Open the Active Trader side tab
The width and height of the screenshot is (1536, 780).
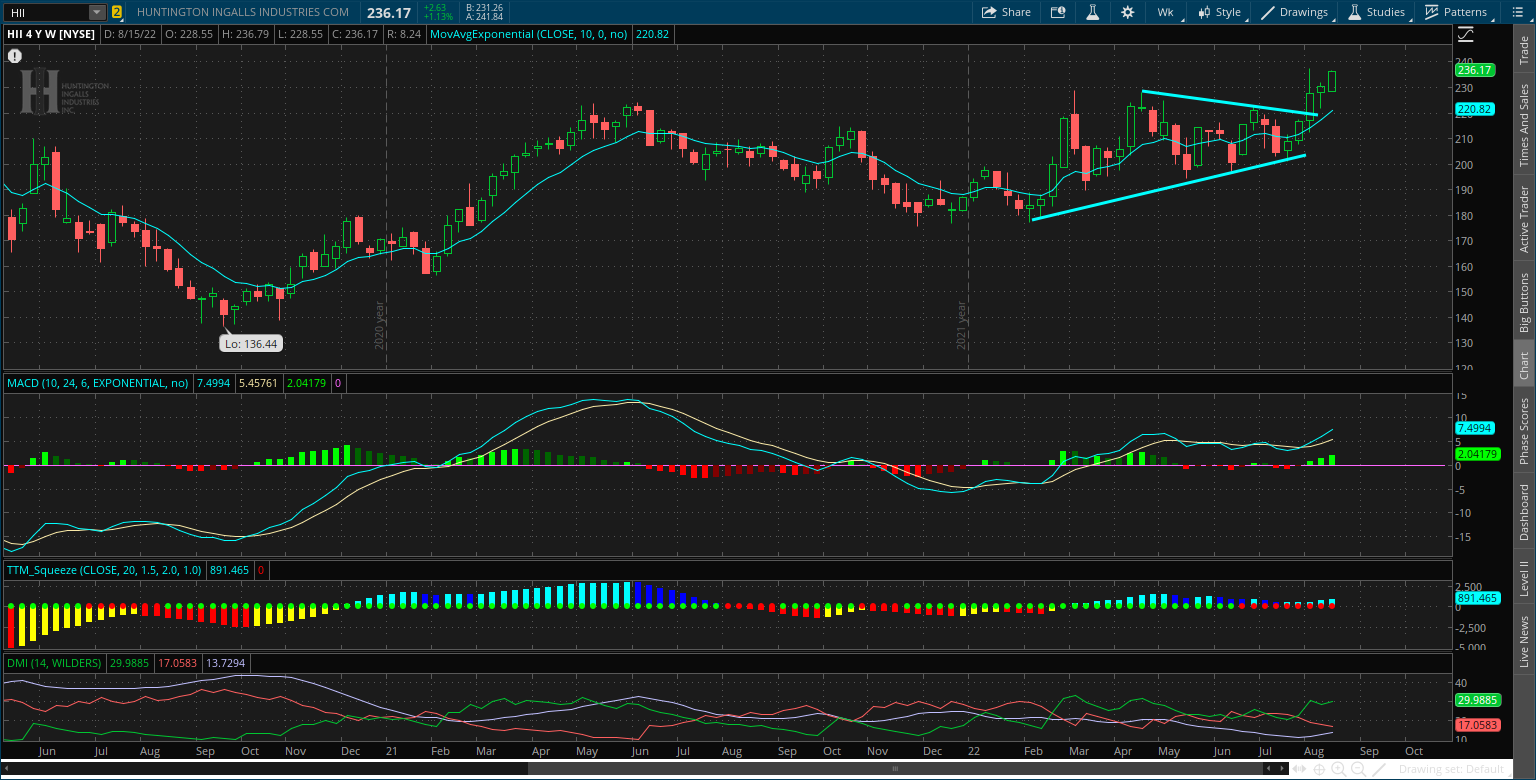click(1524, 219)
